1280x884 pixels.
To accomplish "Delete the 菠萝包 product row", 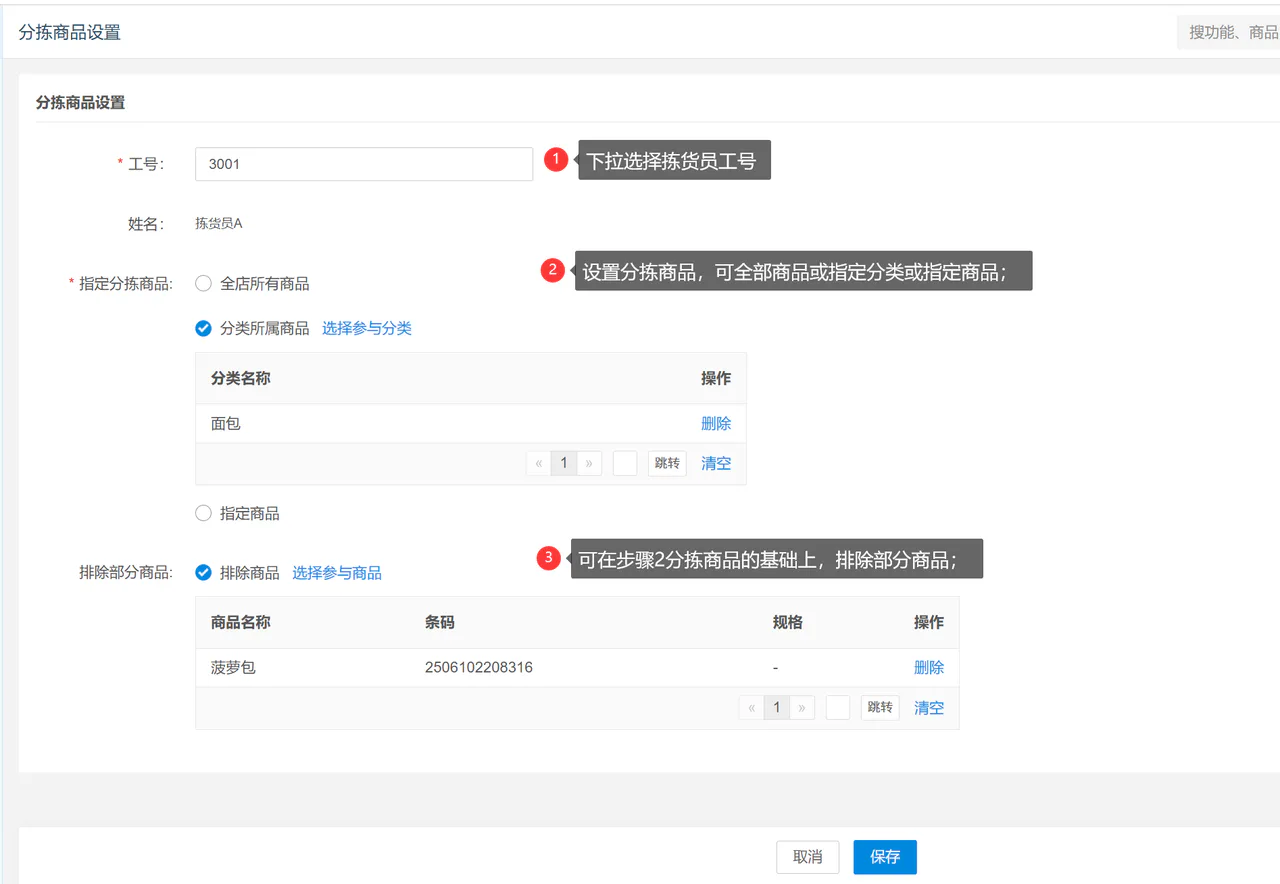I will point(929,667).
